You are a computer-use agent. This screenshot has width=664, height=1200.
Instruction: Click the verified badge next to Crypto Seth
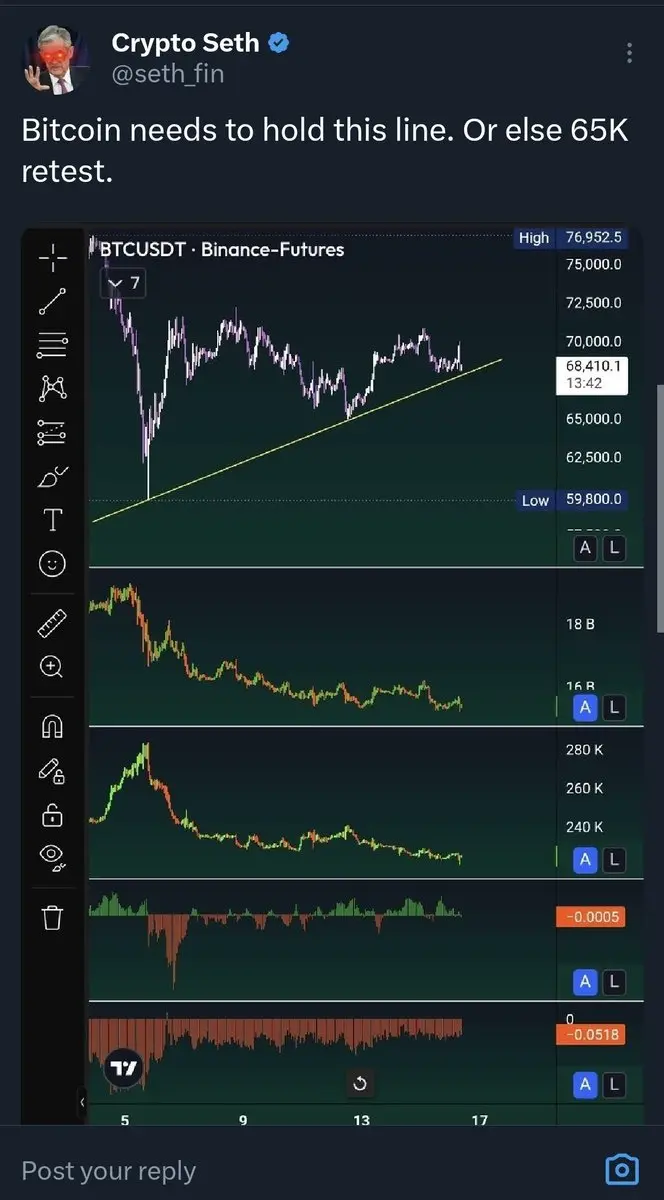click(x=281, y=43)
